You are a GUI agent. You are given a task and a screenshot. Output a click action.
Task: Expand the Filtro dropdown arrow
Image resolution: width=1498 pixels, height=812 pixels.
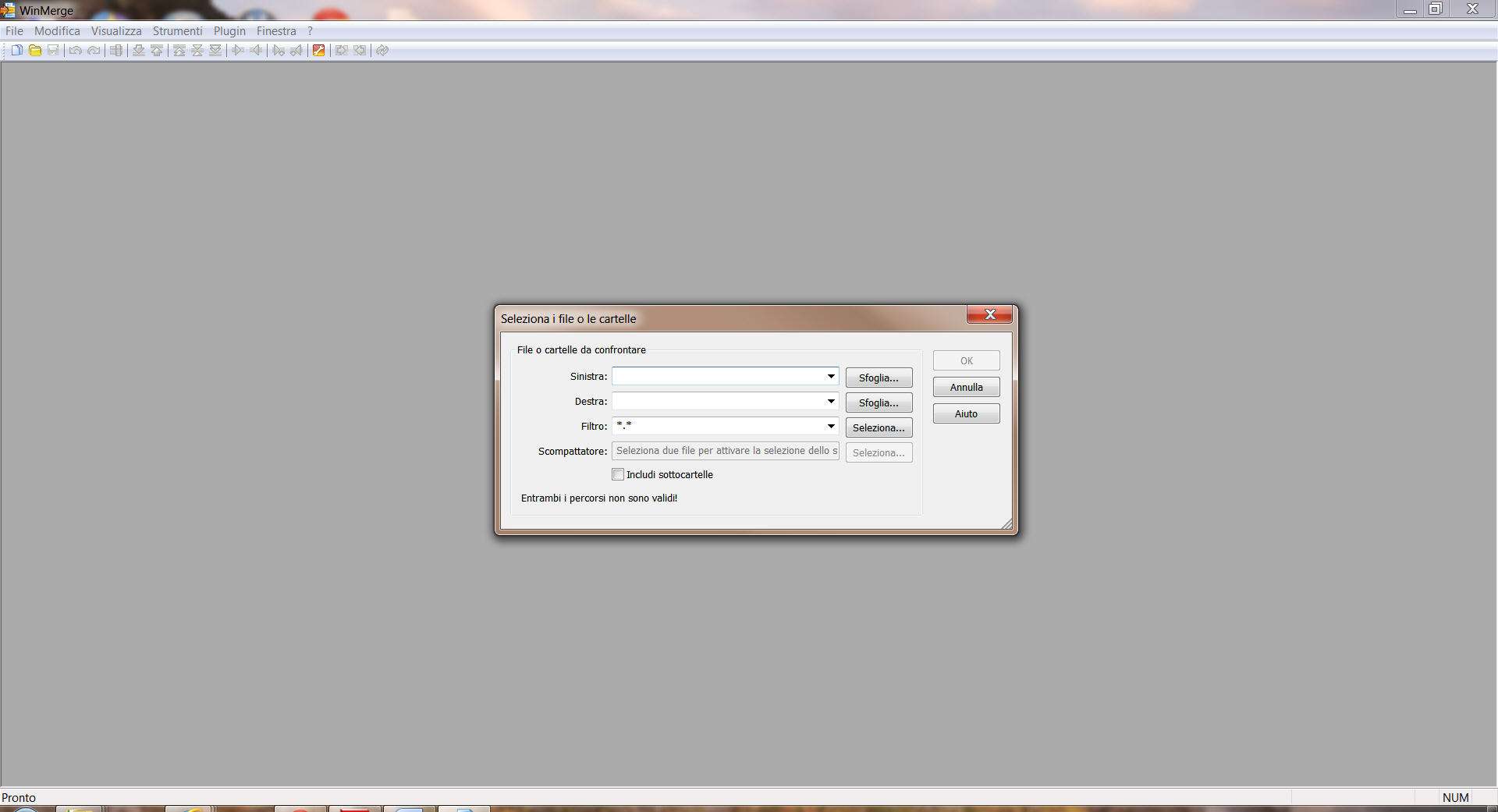tap(831, 426)
